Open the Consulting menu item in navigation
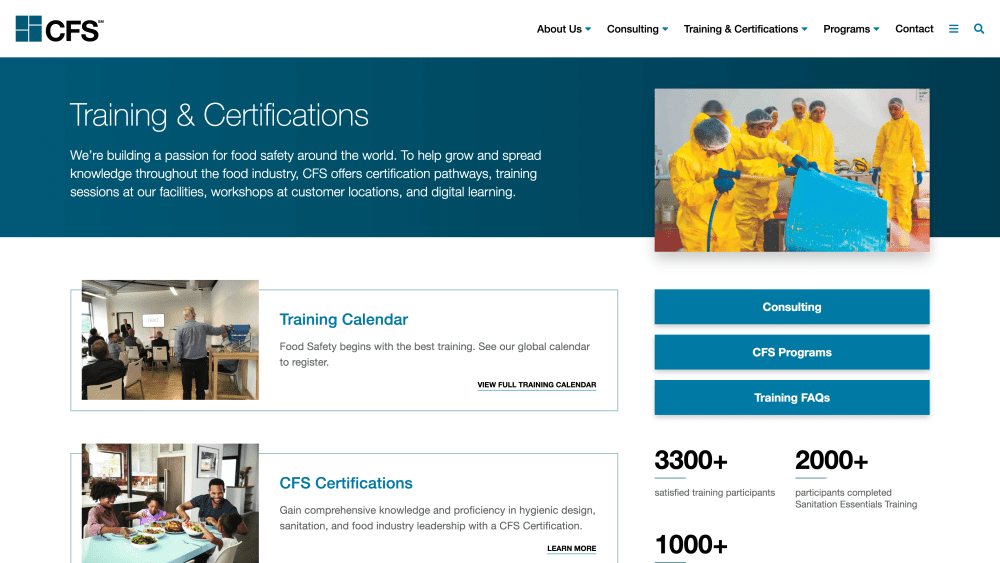 pos(632,29)
